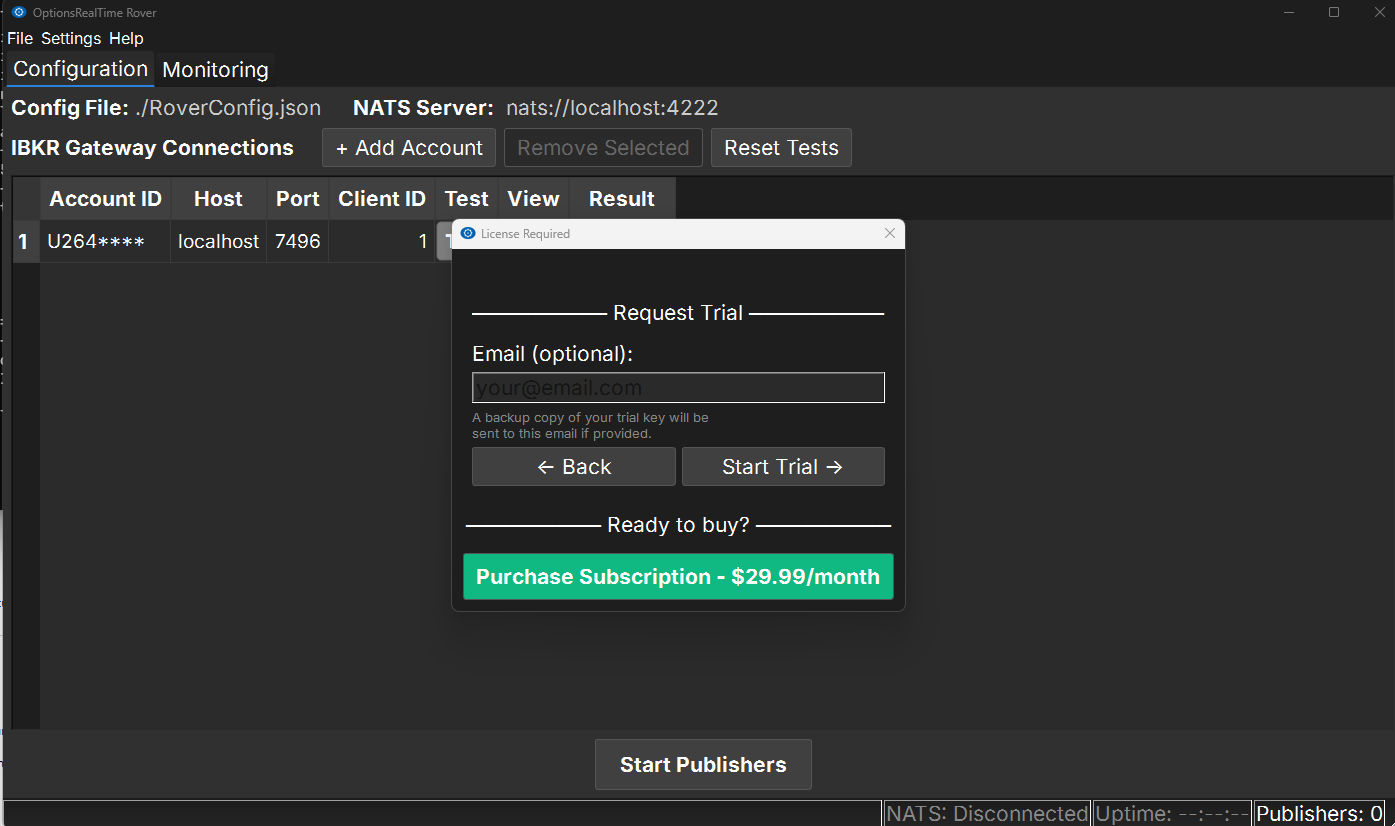The image size is (1395, 826).
Task: Select the row 1 header in table
Action: (23, 242)
